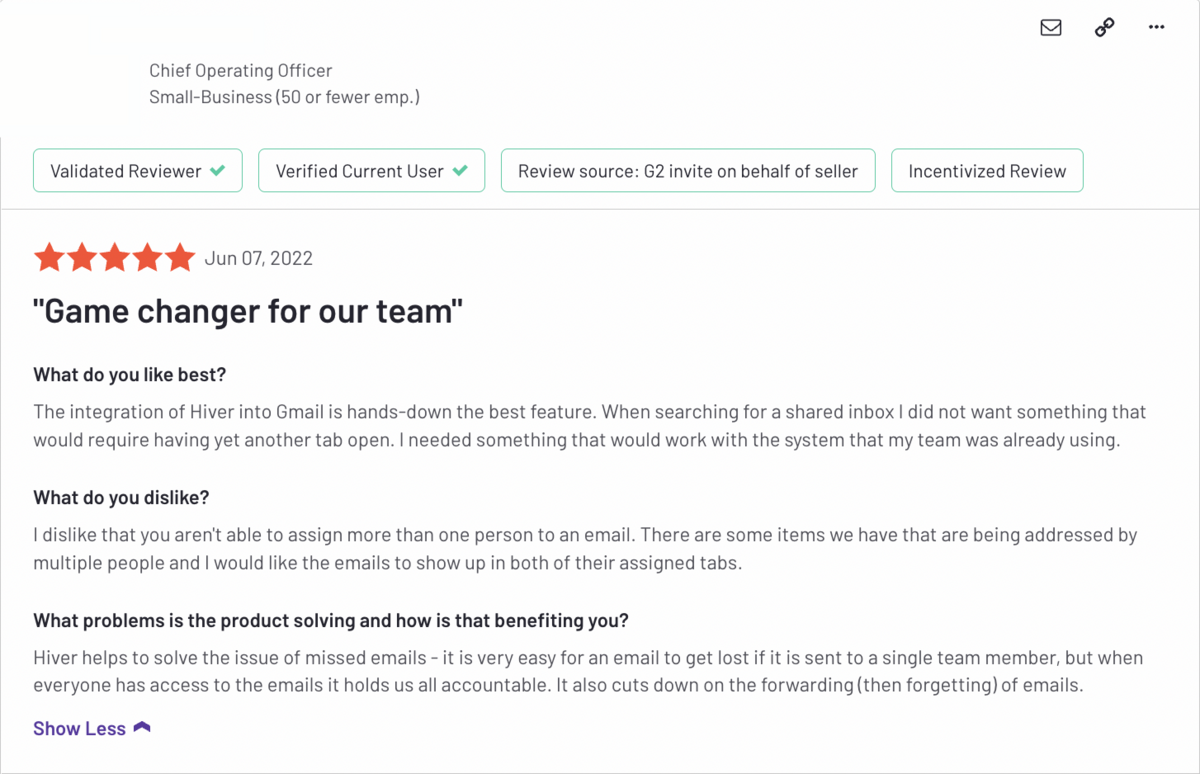The image size is (1200, 774).
Task: Click the first orange rating star
Action: pyautogui.click(x=49, y=258)
